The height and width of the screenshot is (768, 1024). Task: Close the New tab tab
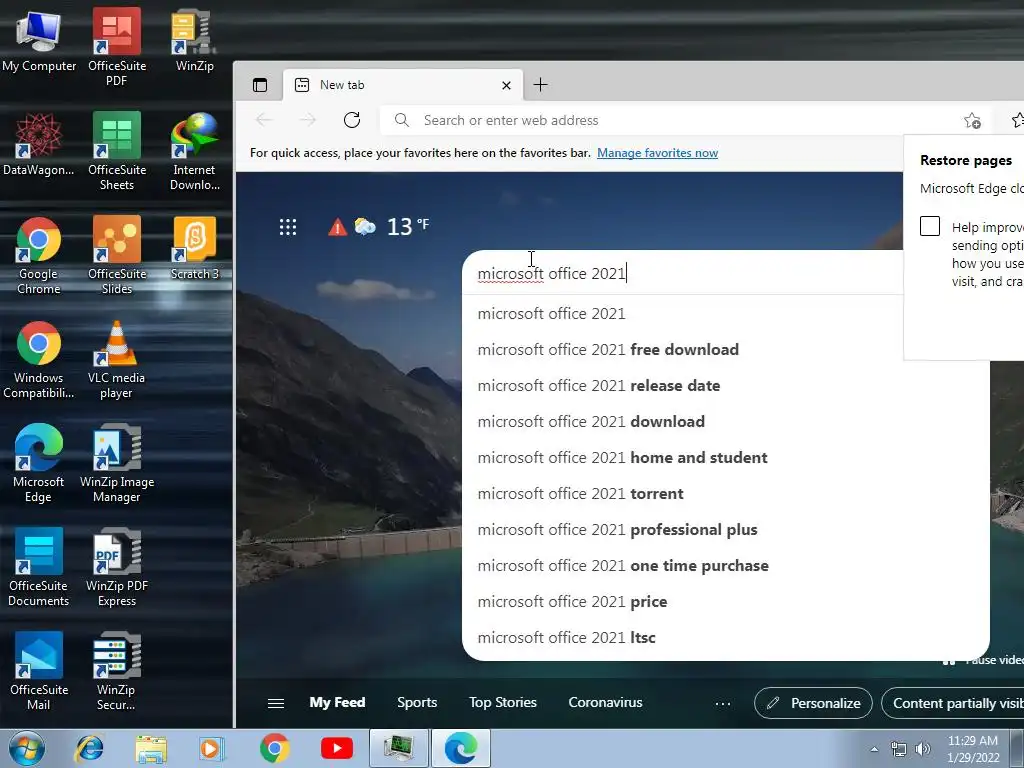(x=506, y=86)
